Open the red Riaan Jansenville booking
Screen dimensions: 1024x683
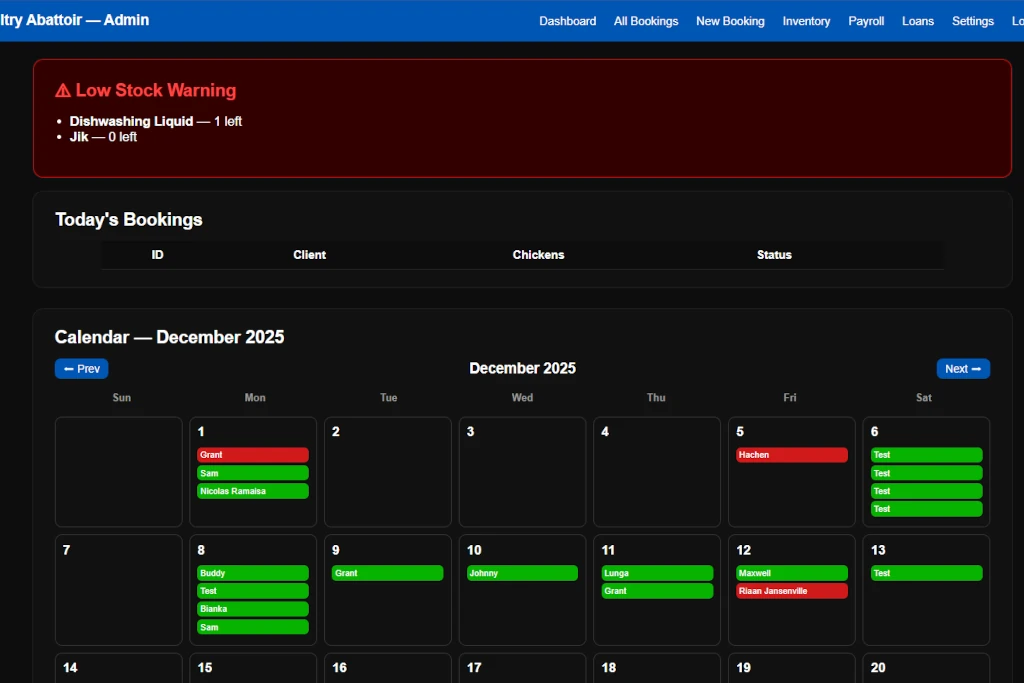(791, 591)
